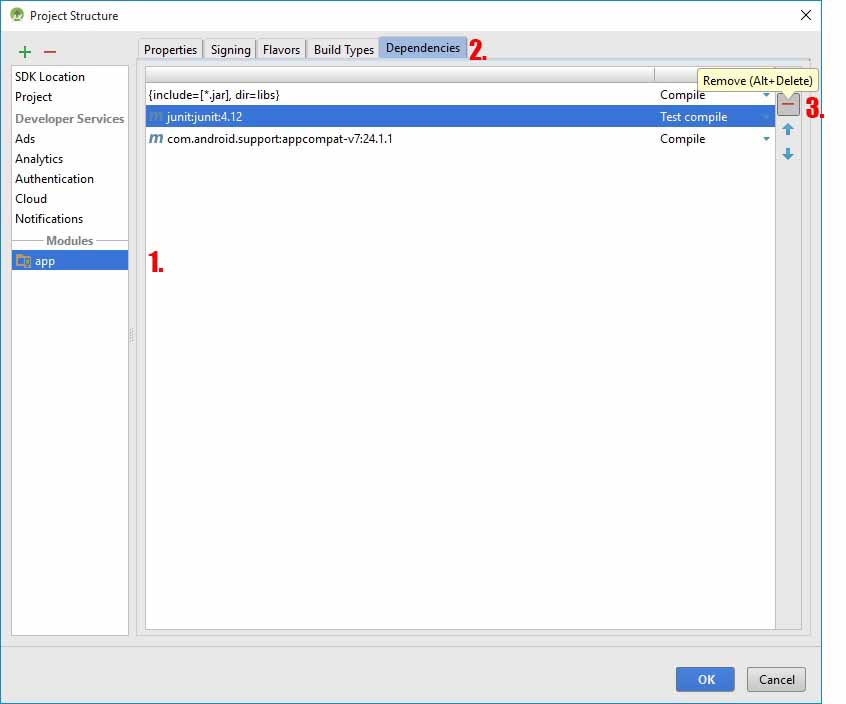
Task: Move the selected dependency down with the arrow
Action: pyautogui.click(x=788, y=153)
